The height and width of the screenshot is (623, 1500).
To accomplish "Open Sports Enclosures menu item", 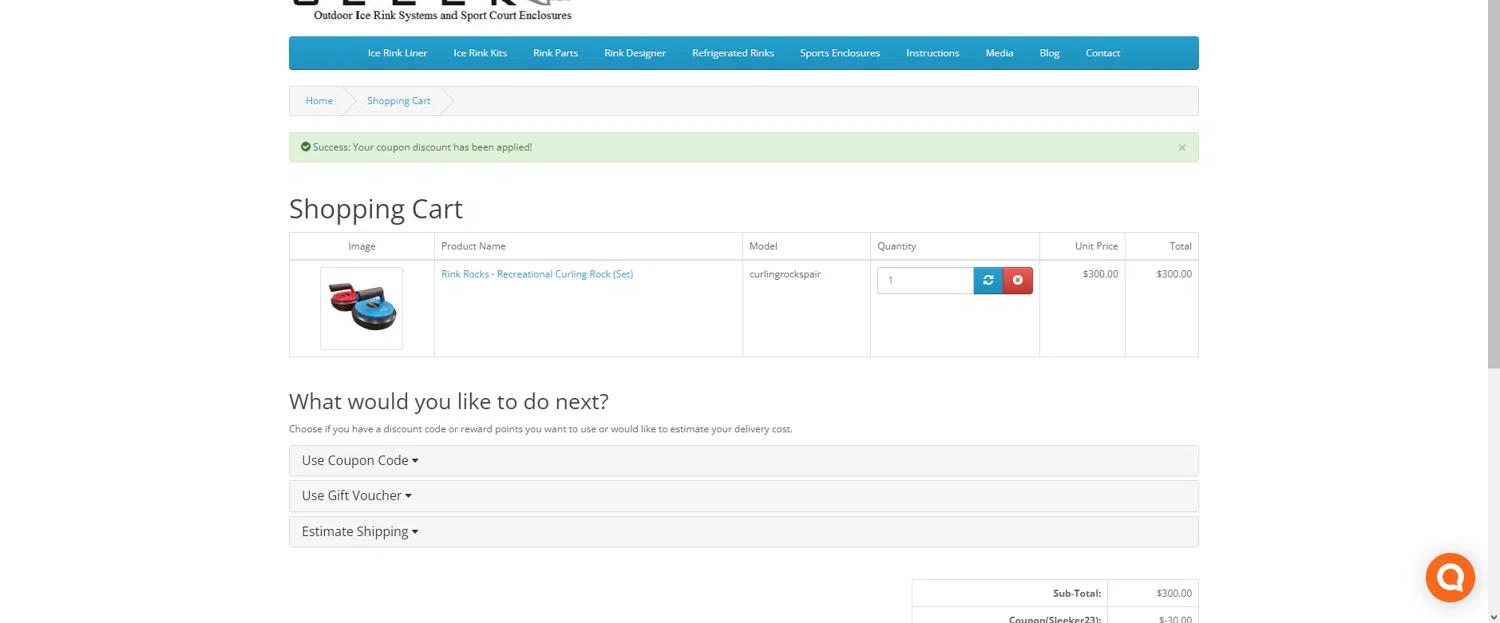I will 839,53.
